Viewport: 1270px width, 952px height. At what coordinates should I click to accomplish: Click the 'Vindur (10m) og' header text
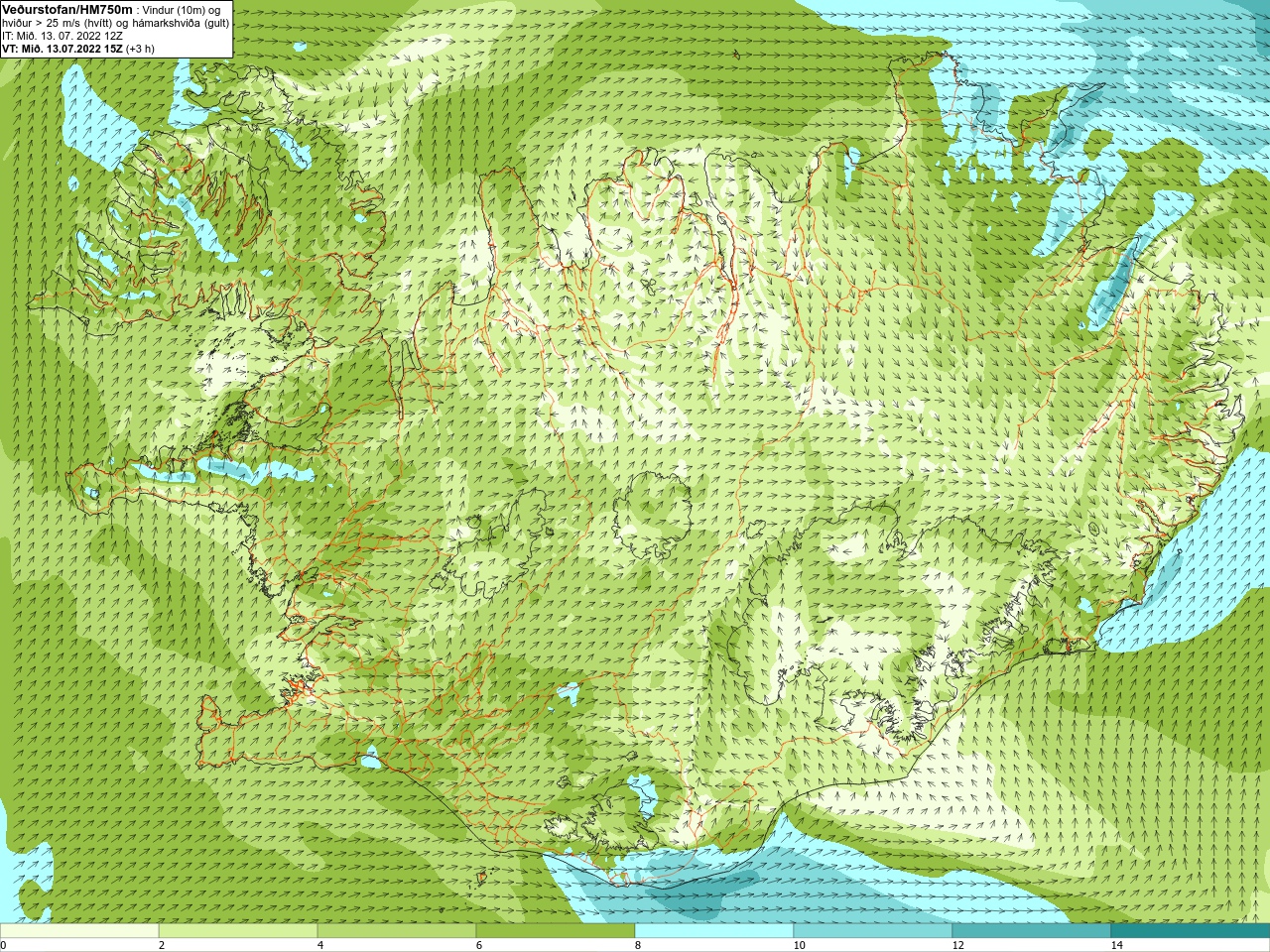[182, 10]
